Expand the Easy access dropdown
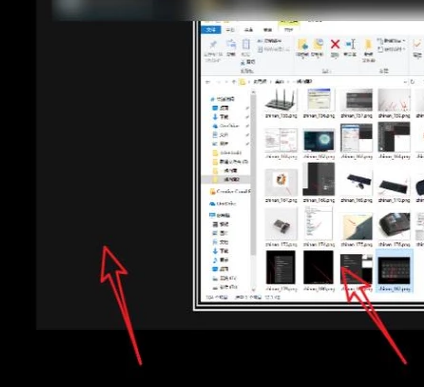Image resolution: width=424 pixels, height=387 pixels. [392, 49]
